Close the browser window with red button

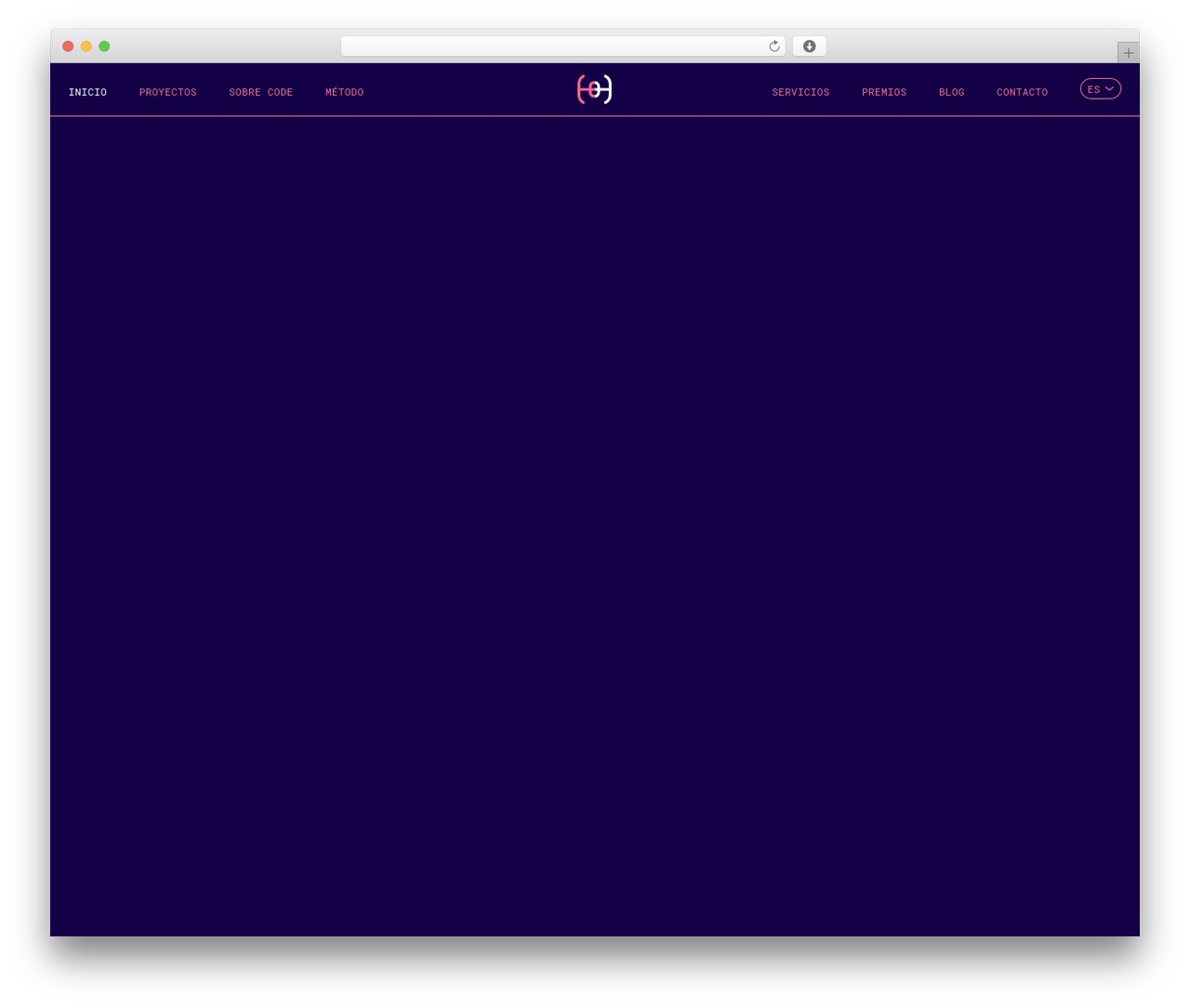click(68, 46)
